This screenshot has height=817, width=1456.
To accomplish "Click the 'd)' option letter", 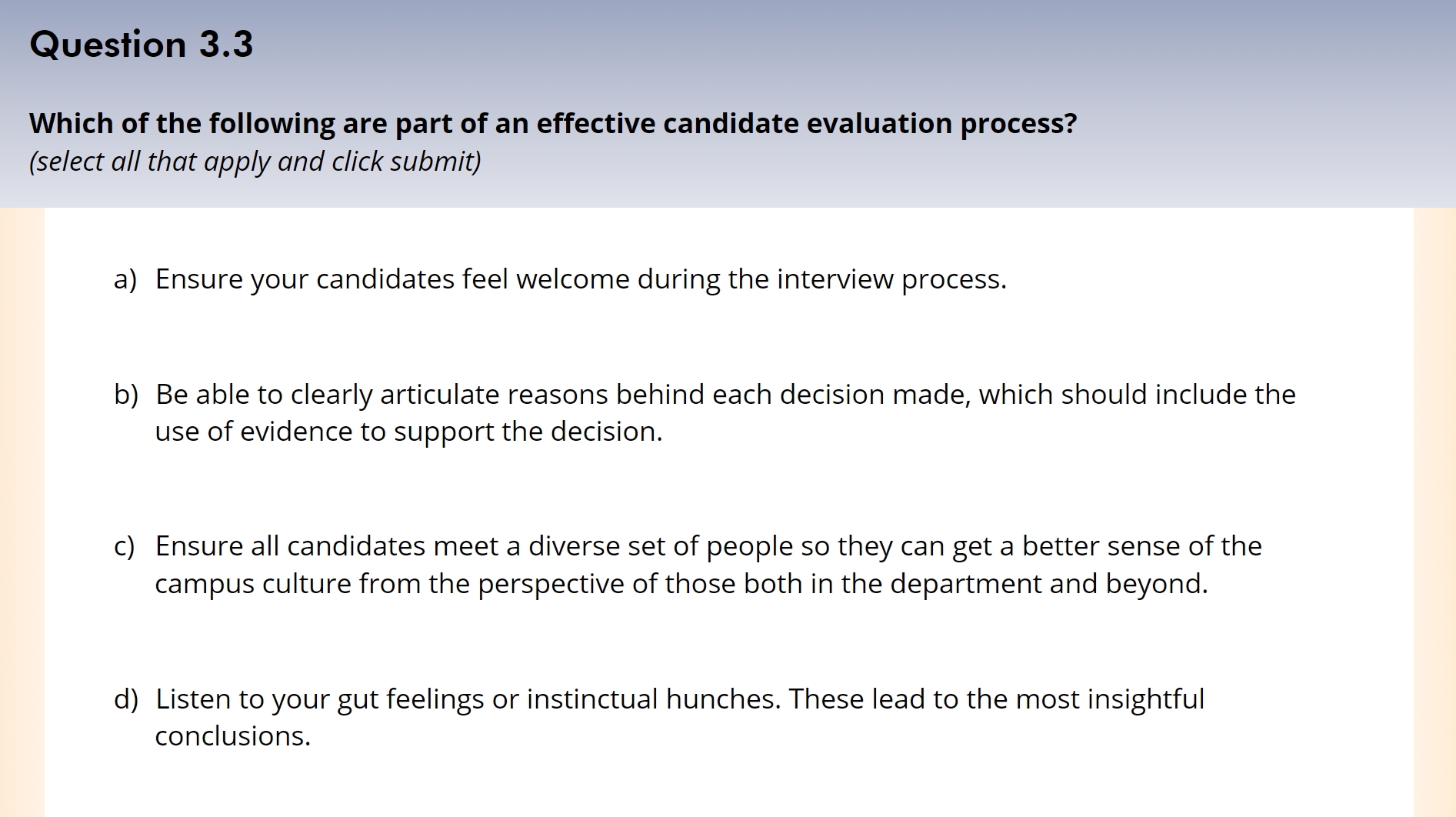I will (x=126, y=699).
